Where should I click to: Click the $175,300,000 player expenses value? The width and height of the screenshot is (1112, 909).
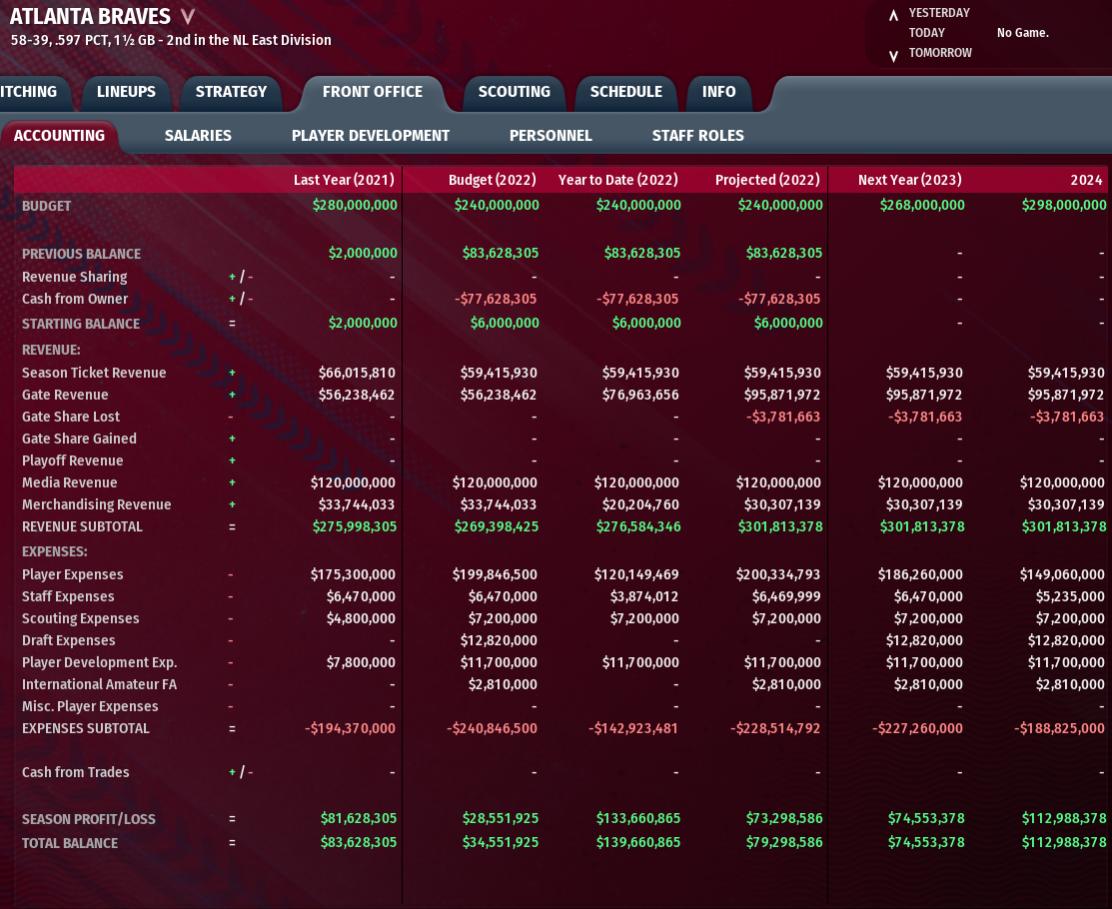352,574
